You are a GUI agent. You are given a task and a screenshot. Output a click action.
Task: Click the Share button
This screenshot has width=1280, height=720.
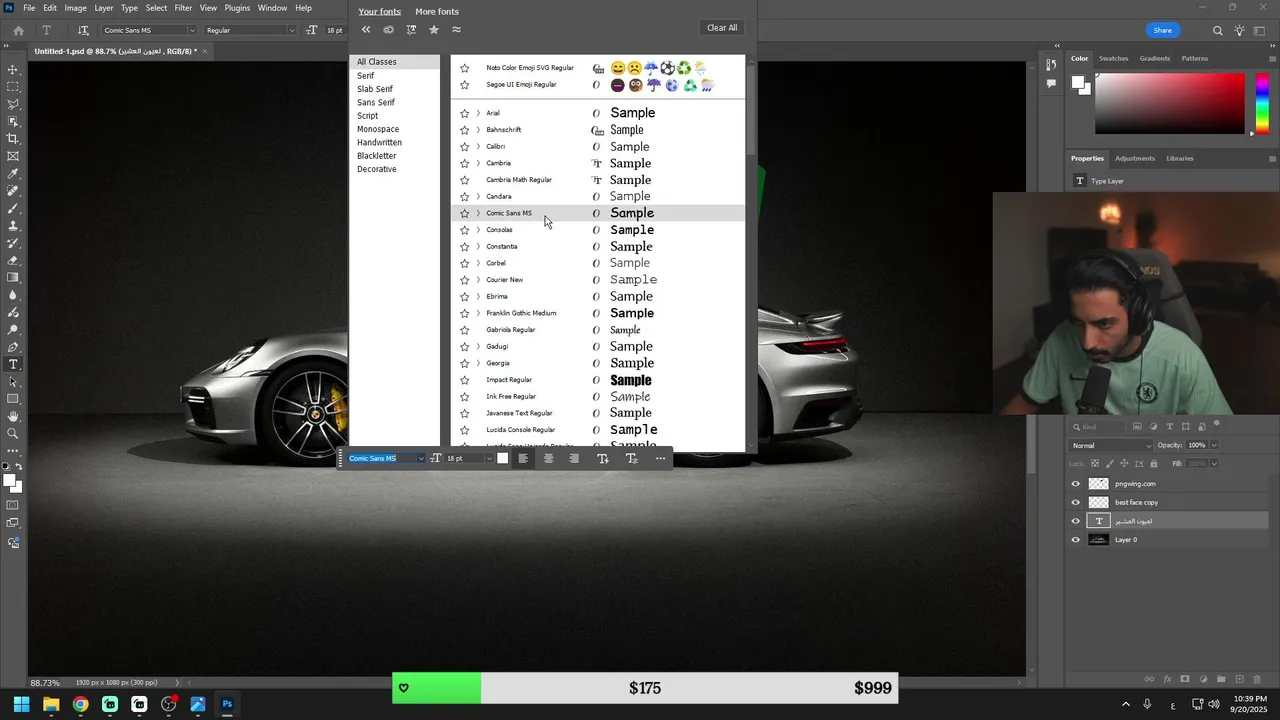click(x=1162, y=30)
